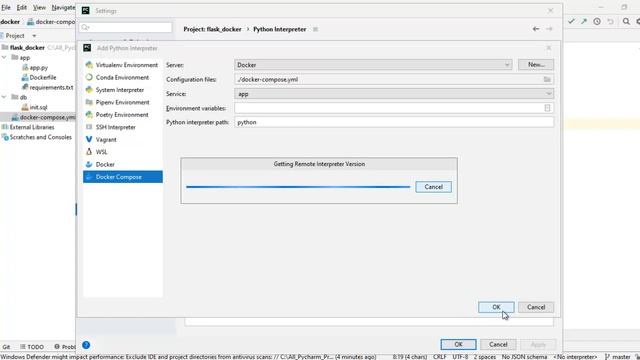The image size is (640, 360).
Task: Click Windows Defender notification in status bar
Action: click(x=188, y=357)
